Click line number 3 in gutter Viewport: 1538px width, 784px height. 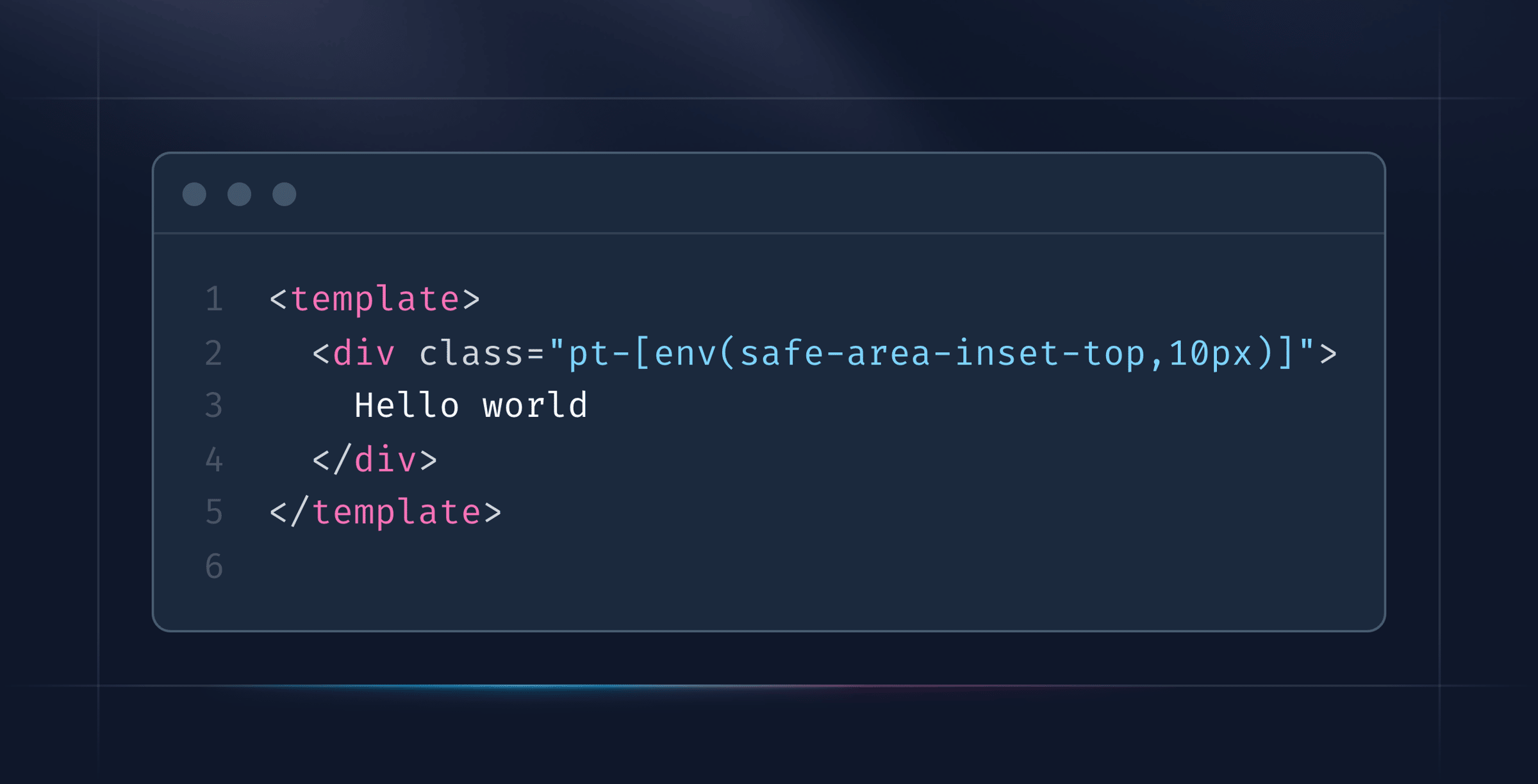pyautogui.click(x=214, y=406)
